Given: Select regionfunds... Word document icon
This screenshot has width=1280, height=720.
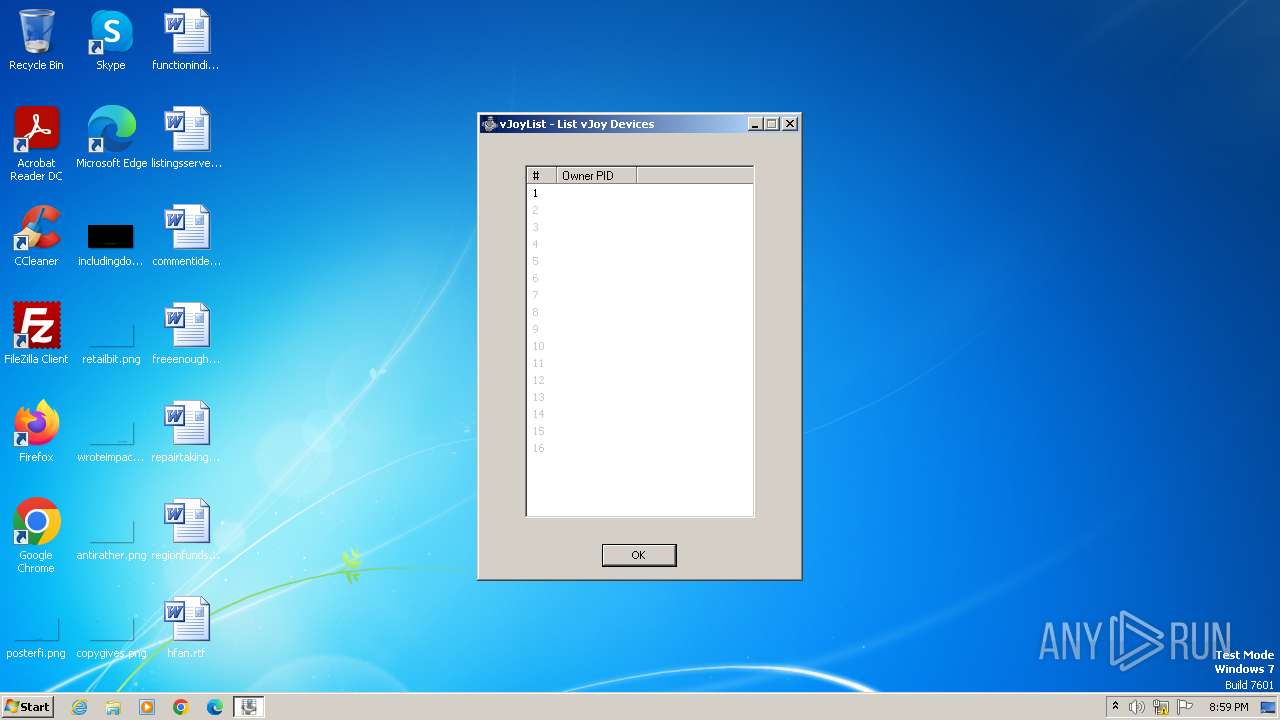Looking at the screenshot, I should point(186,530).
